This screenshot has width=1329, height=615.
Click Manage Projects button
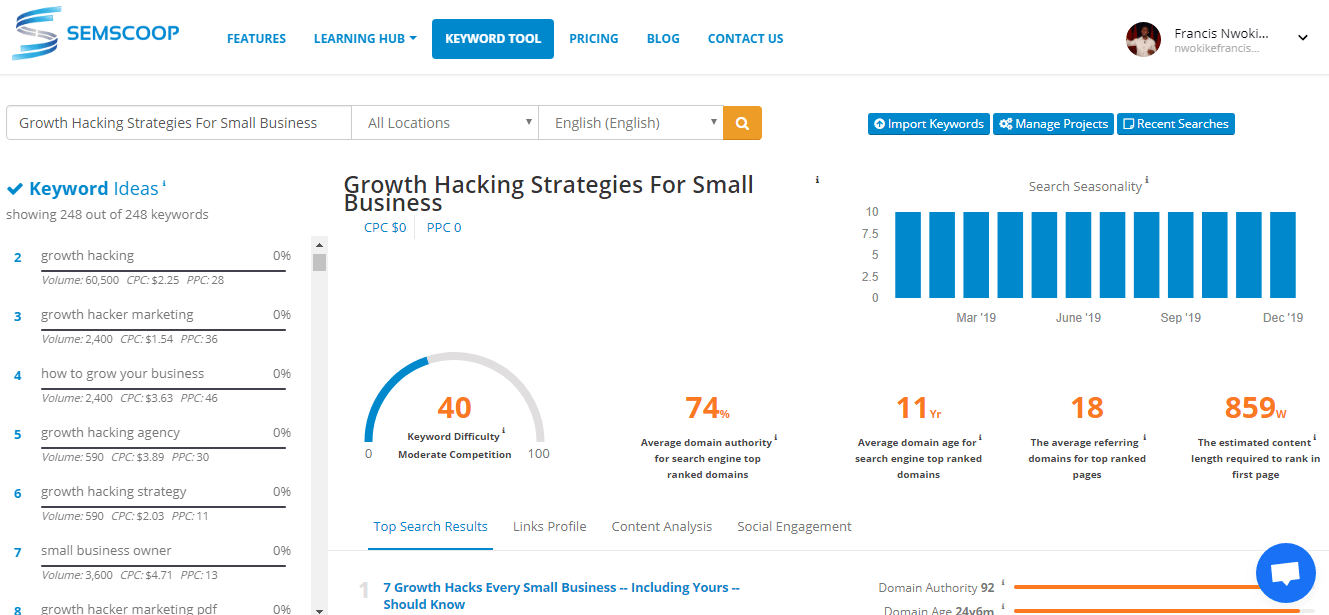coord(1053,124)
